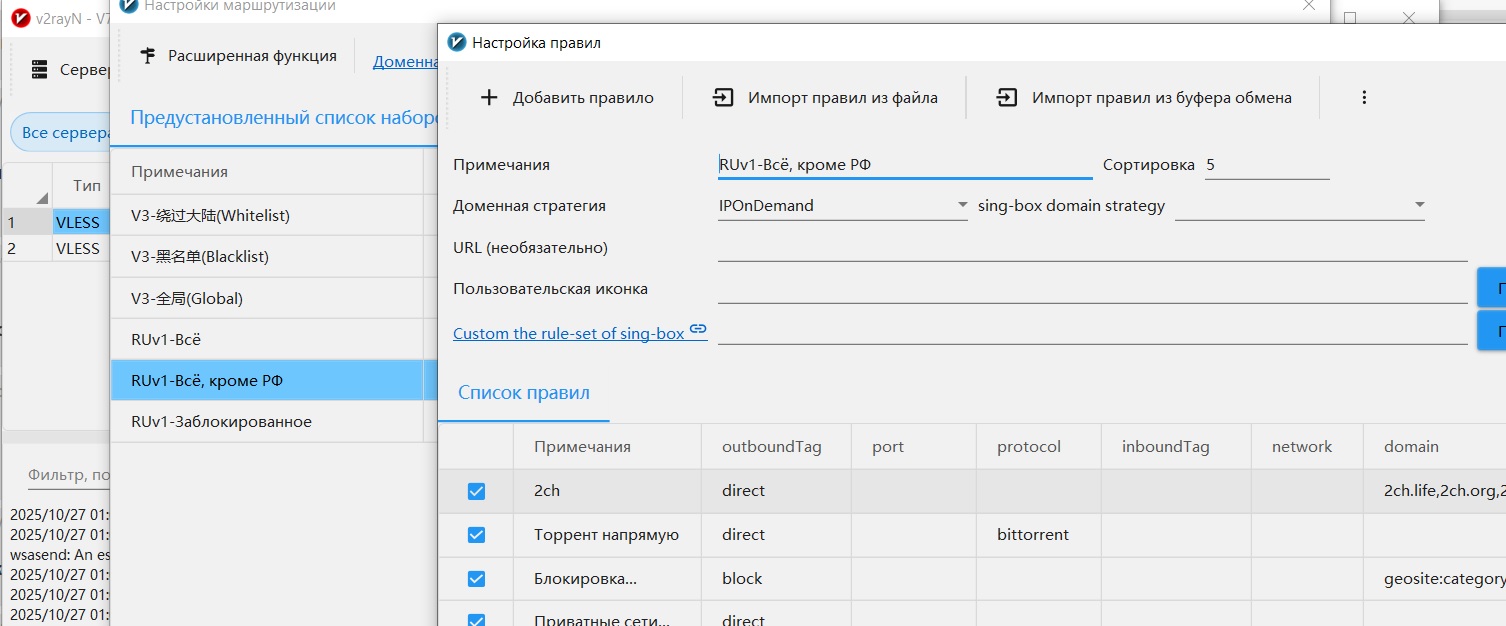Image resolution: width=1506 pixels, height=626 pixels.
Task: Click the Сортировка number field
Action: pos(1266,165)
